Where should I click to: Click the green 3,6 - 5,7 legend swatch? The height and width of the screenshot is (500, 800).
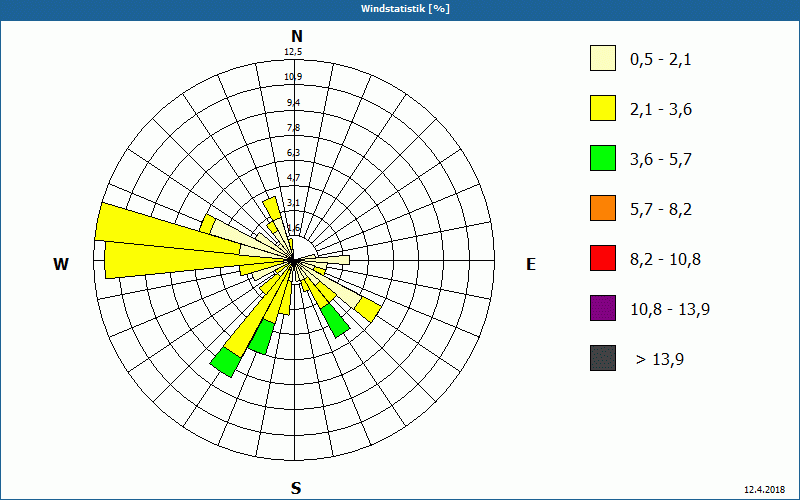(603, 158)
